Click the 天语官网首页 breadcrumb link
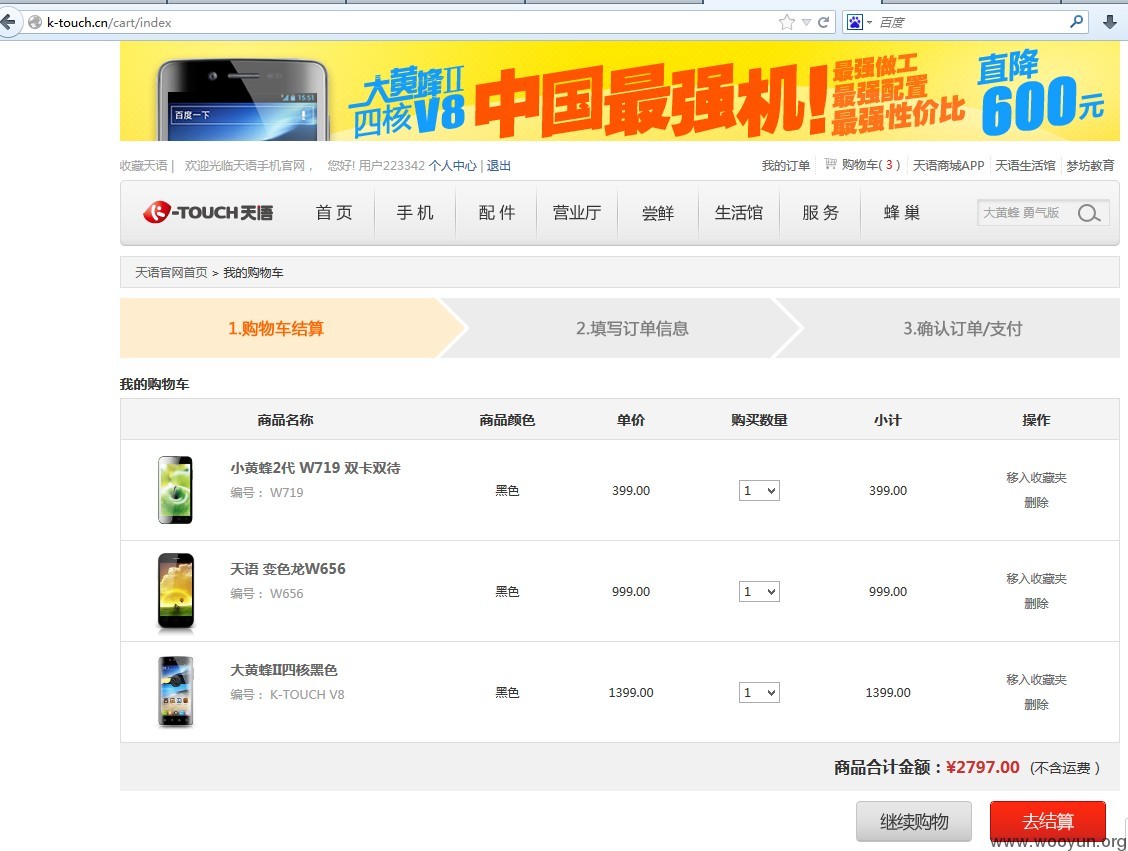Viewport: 1128px width, 851px height. pyautogui.click(x=171, y=273)
